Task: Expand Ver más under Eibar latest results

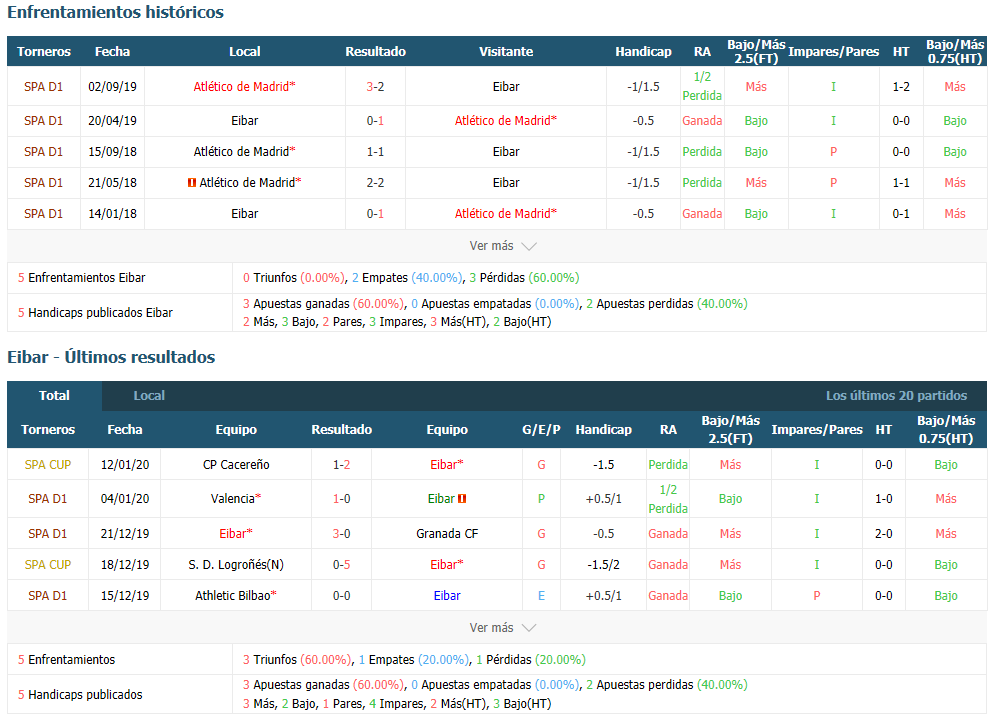Action: [x=502, y=628]
